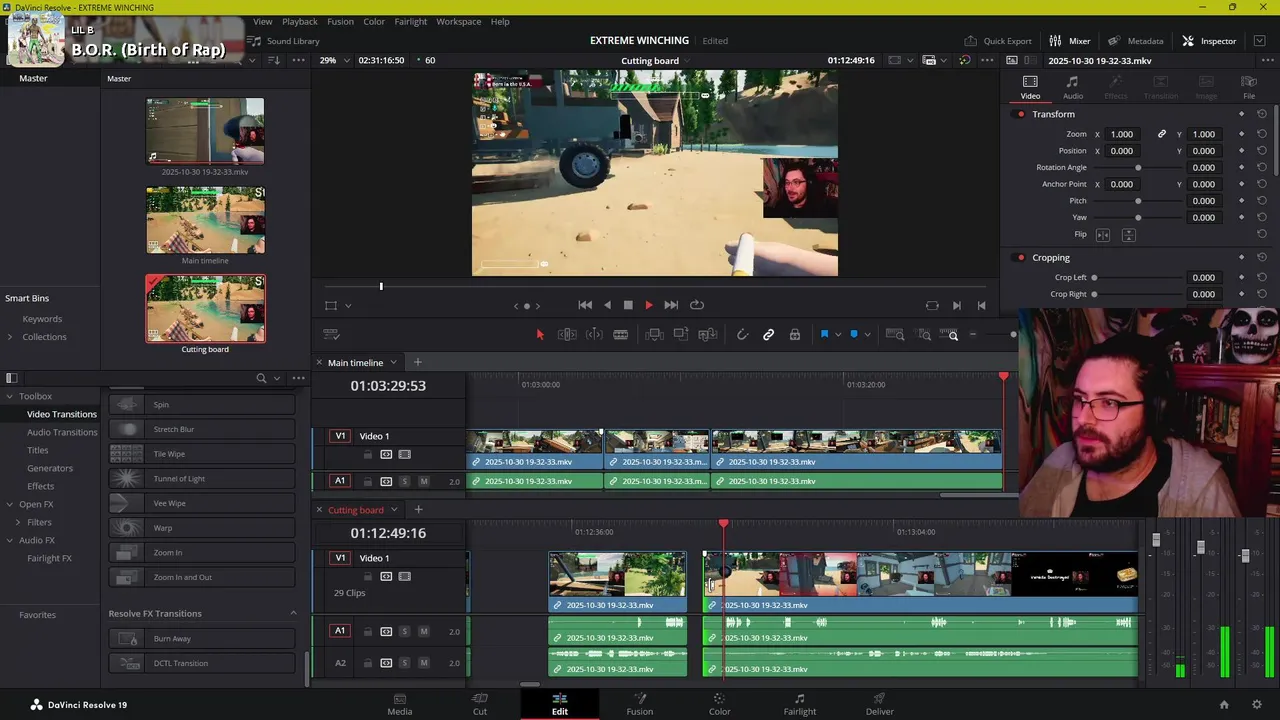Click the Match Frame icon under viewer
Image resolution: width=1280 pixels, height=720 pixels.
tap(932, 305)
